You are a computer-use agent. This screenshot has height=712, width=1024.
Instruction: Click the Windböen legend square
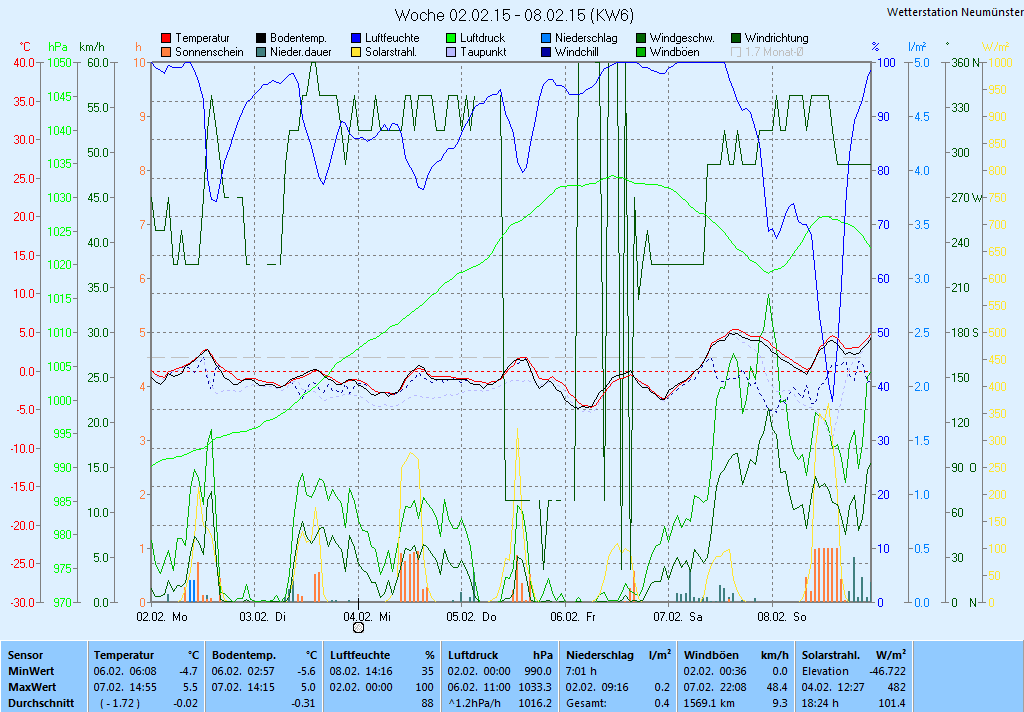[641, 52]
